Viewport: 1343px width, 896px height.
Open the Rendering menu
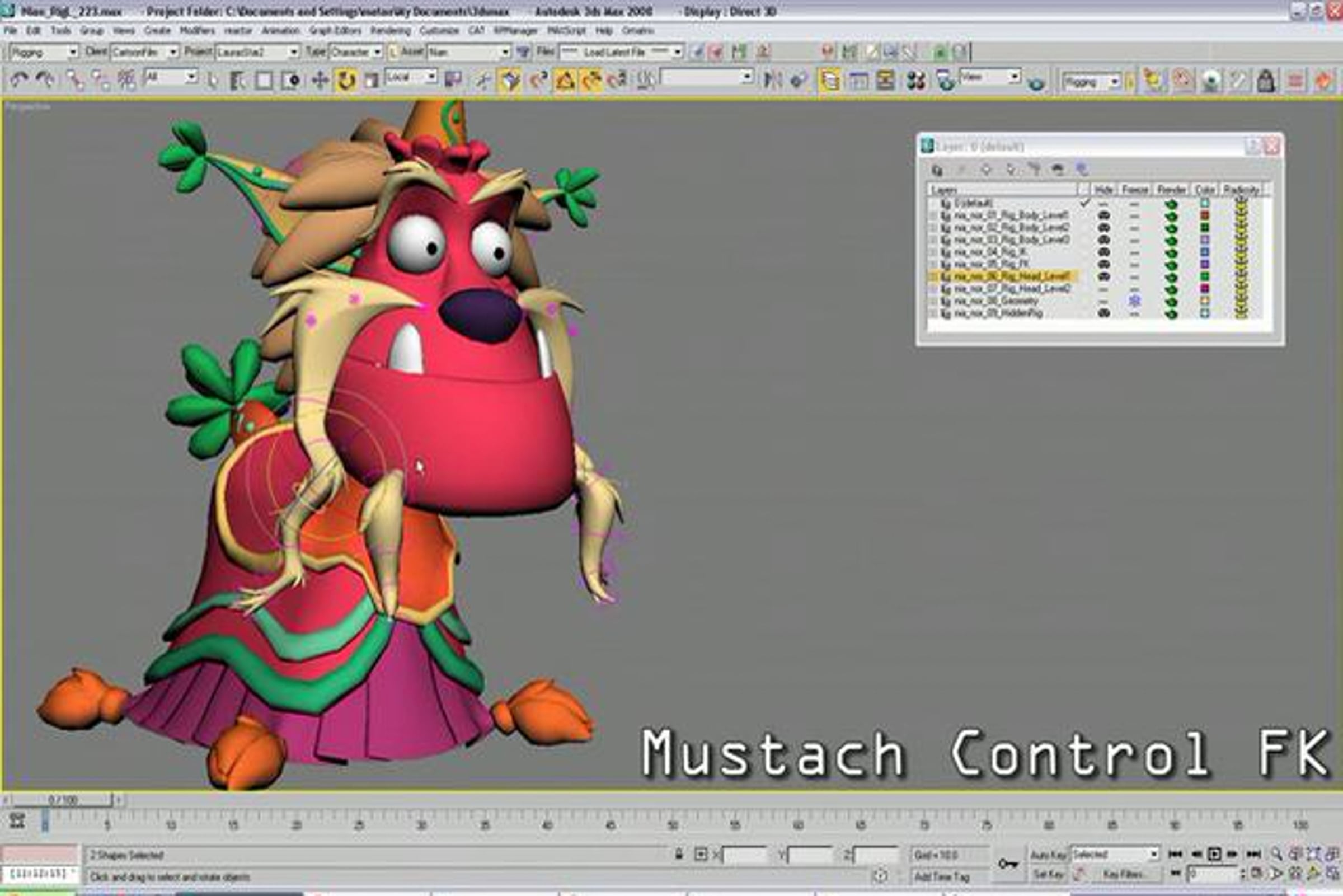[391, 30]
